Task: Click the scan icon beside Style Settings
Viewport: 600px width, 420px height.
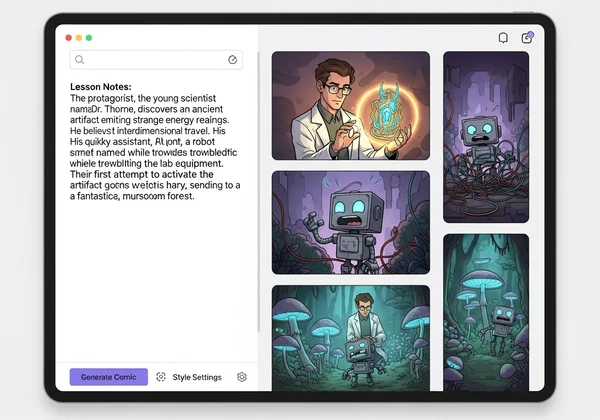Action: (x=161, y=377)
